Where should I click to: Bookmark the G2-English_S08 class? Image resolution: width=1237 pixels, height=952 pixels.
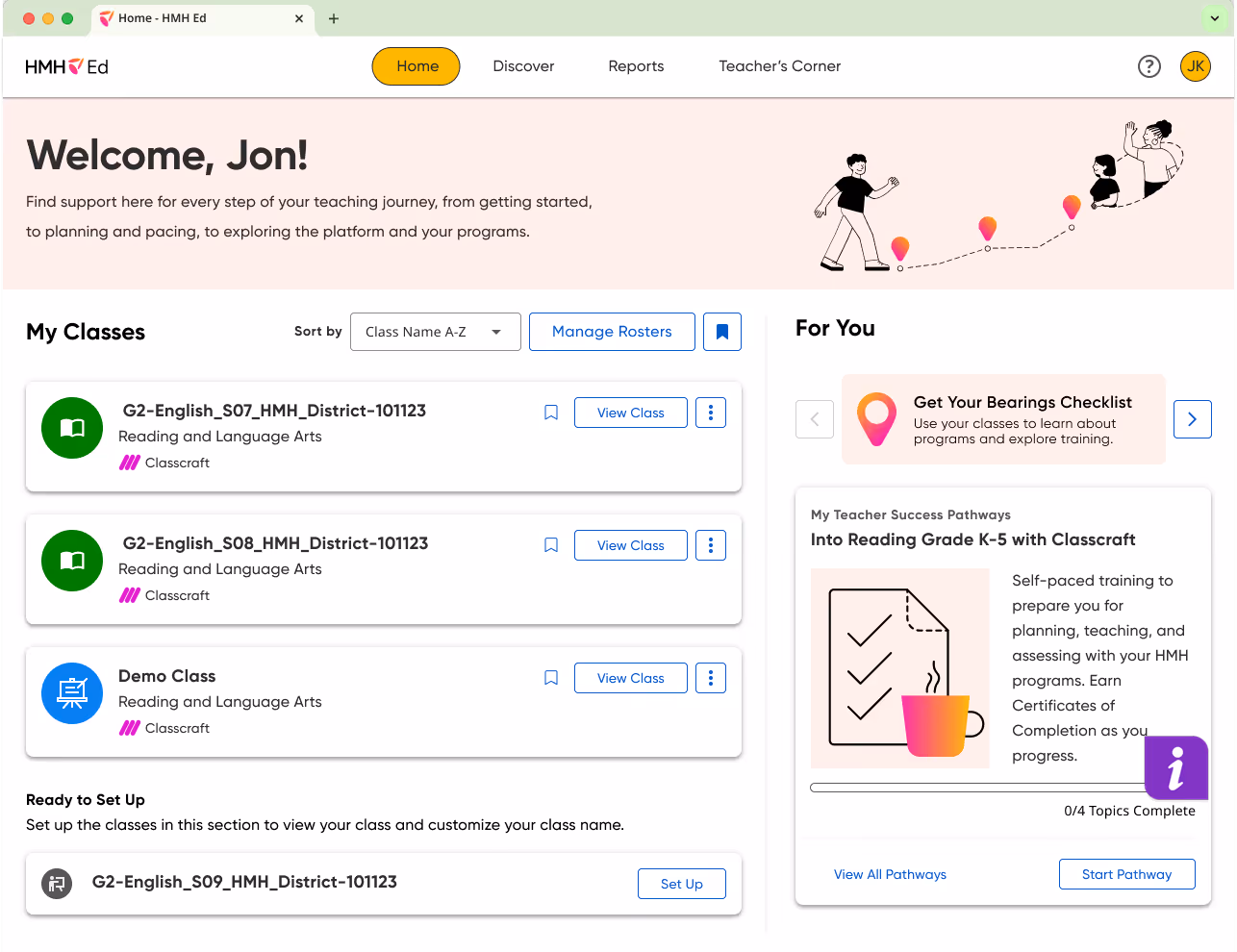tap(551, 545)
